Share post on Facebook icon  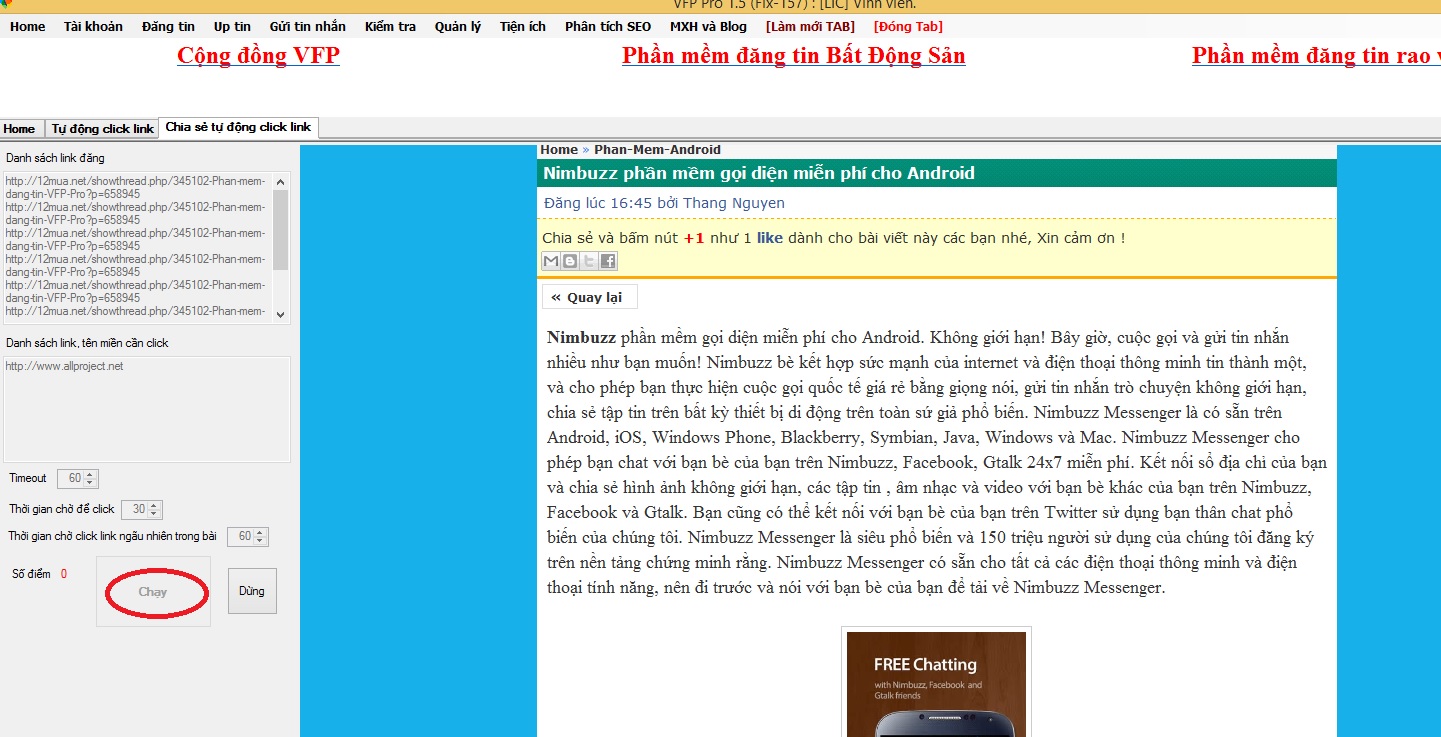click(608, 261)
